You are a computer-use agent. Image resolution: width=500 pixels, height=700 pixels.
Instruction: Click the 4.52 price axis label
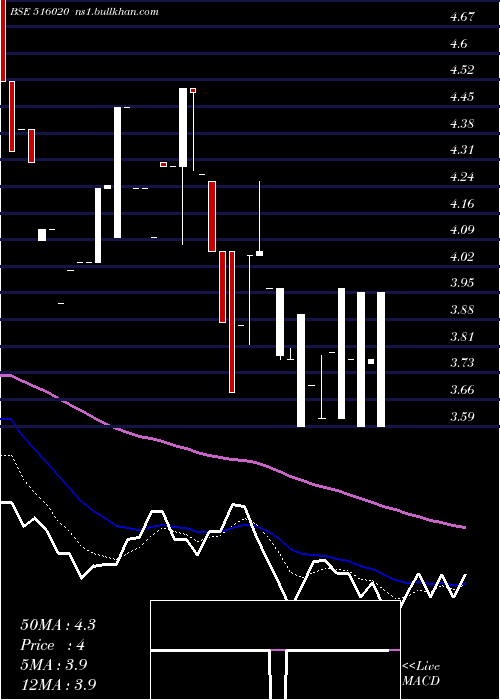[462, 70]
